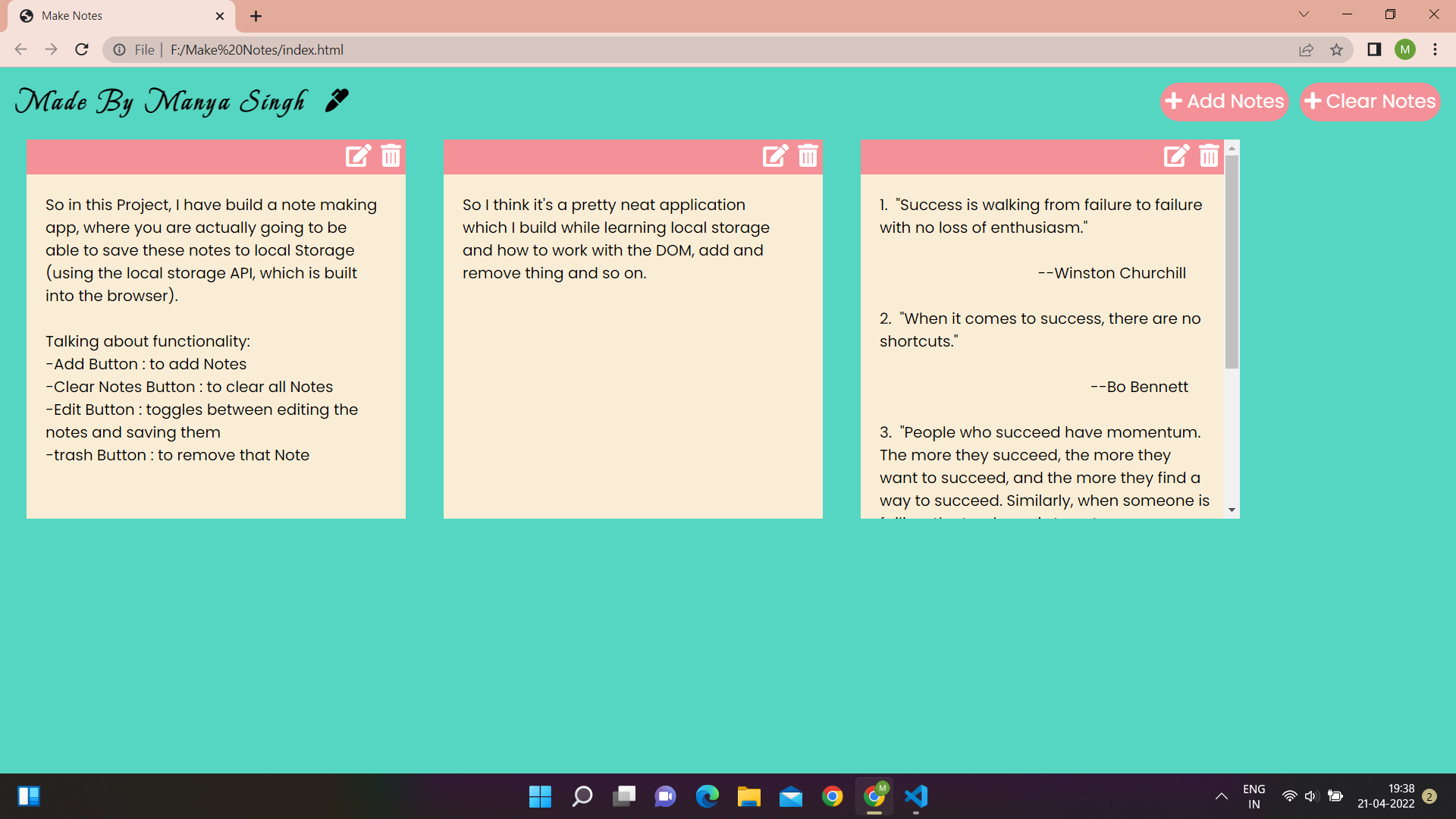Open Visual Studio Code from taskbar
1456x819 pixels.
[916, 796]
